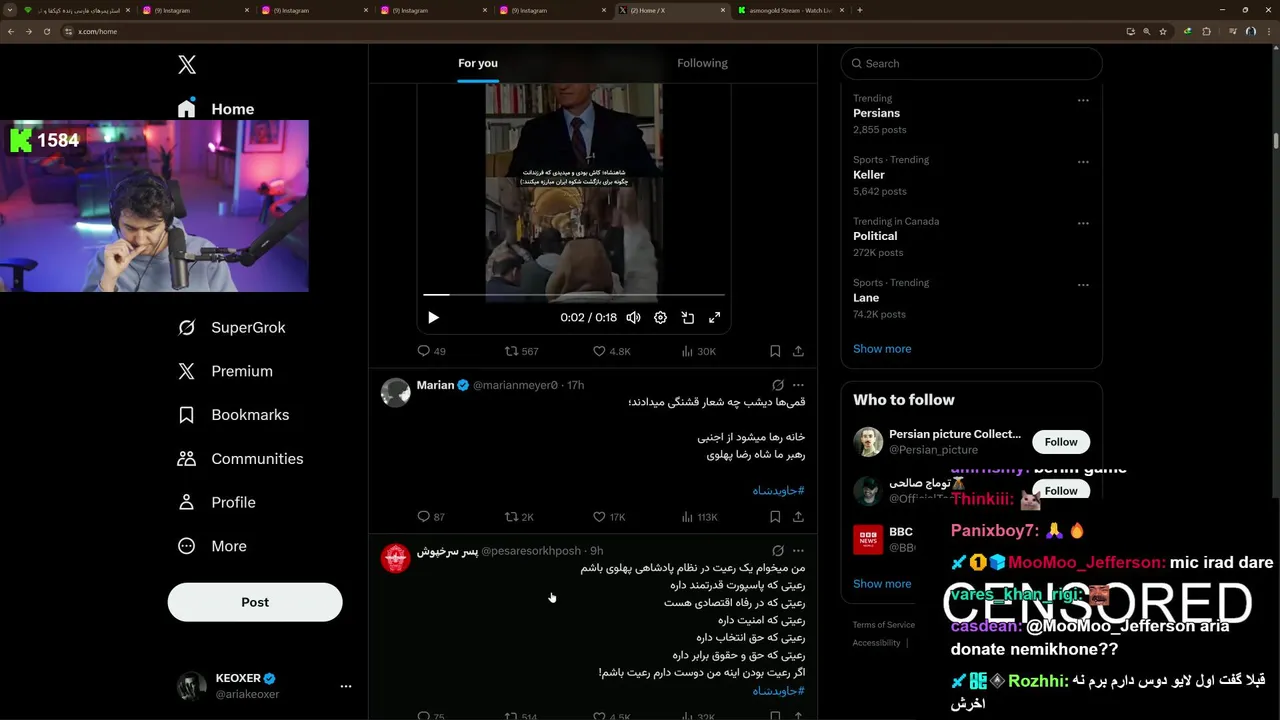The image size is (1280, 720).
Task: Bookmark this page star icon
Action: pos(1163,31)
